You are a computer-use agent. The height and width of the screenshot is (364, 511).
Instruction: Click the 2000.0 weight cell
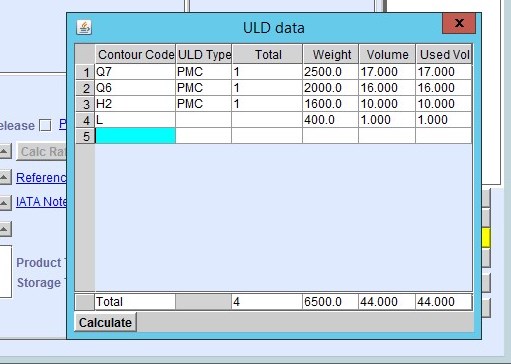click(x=330, y=88)
